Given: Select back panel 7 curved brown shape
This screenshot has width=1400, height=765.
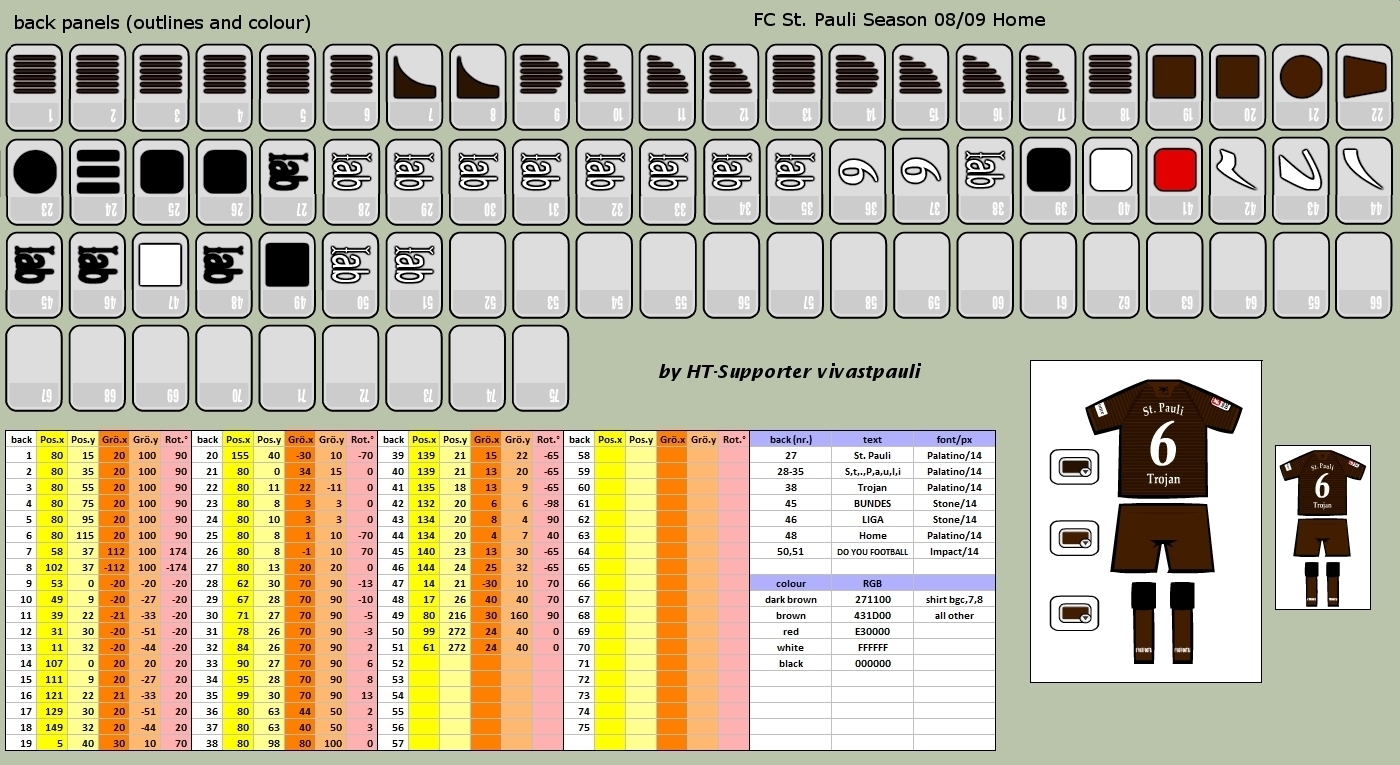Looking at the screenshot, I should (414, 87).
